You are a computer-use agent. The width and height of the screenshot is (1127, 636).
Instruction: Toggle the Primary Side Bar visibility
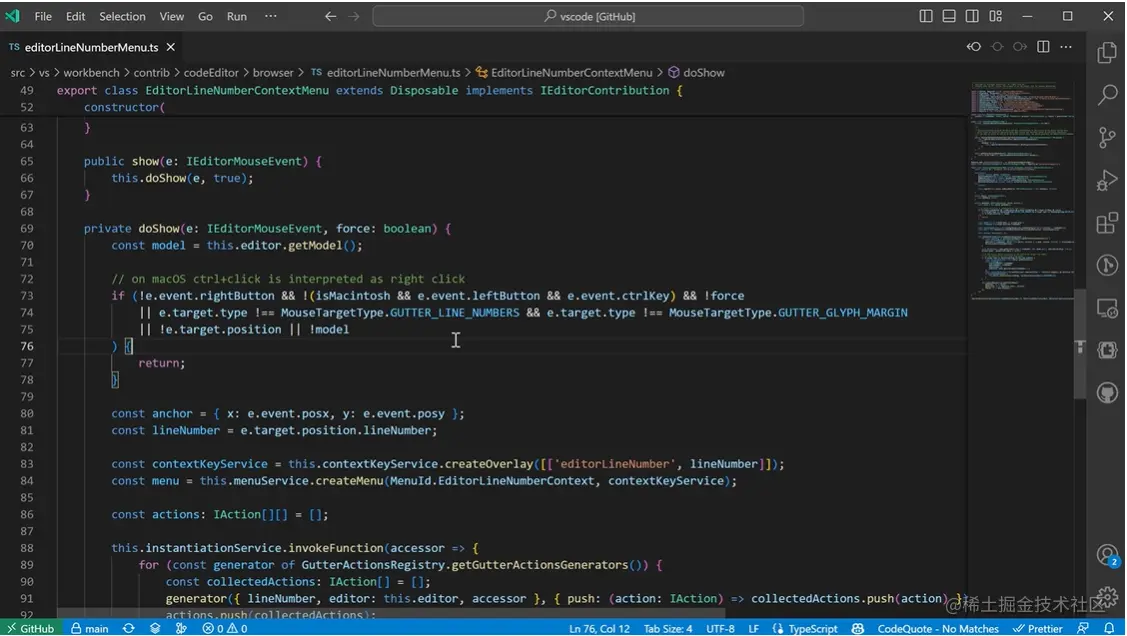(x=926, y=16)
